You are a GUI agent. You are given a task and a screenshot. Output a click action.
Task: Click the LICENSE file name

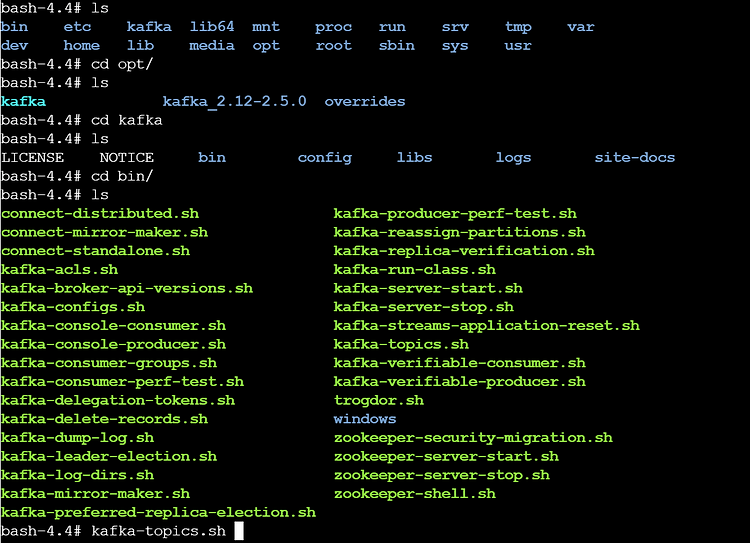pos(32,157)
